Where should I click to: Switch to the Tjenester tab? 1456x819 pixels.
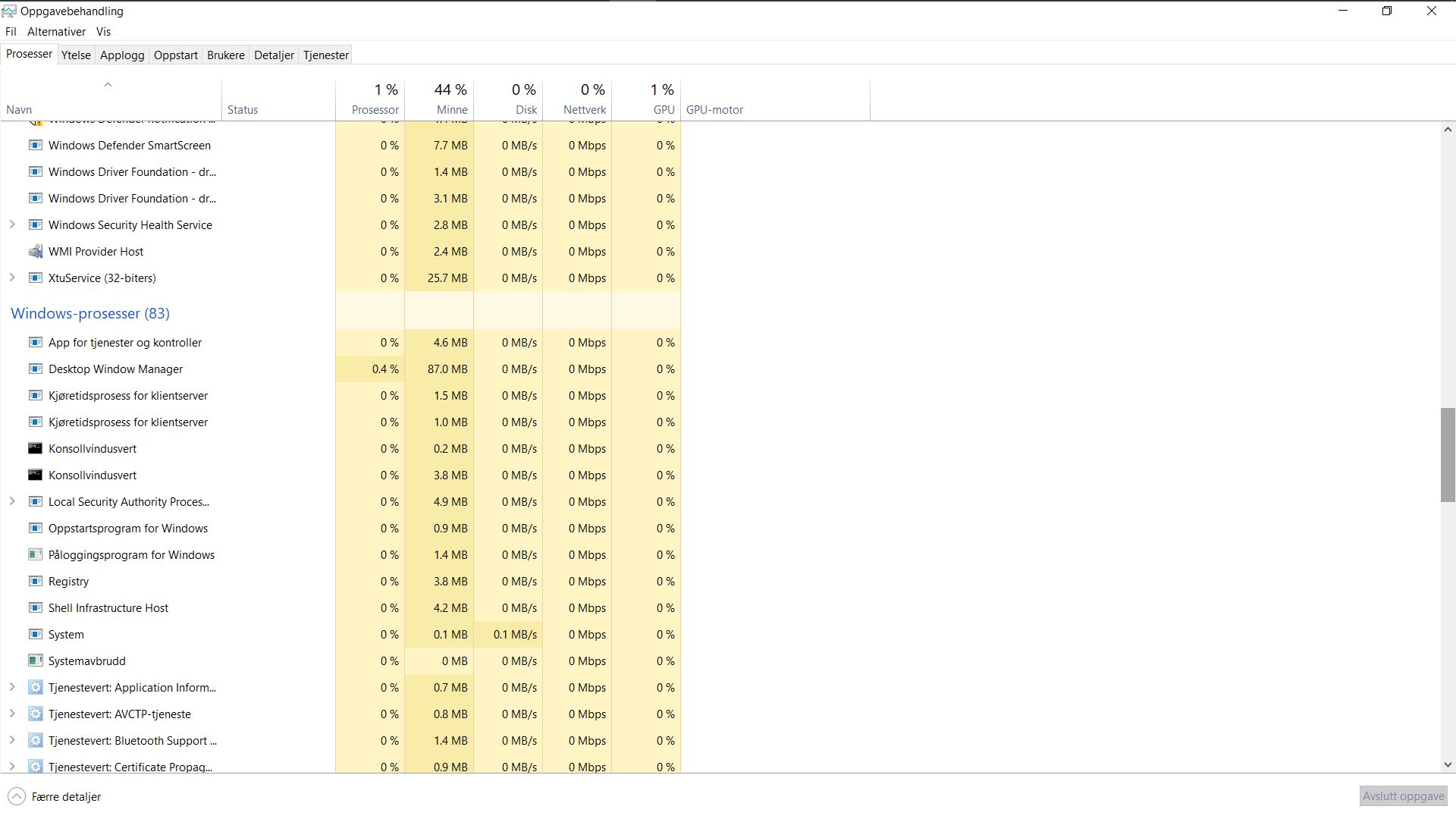pyautogui.click(x=326, y=55)
